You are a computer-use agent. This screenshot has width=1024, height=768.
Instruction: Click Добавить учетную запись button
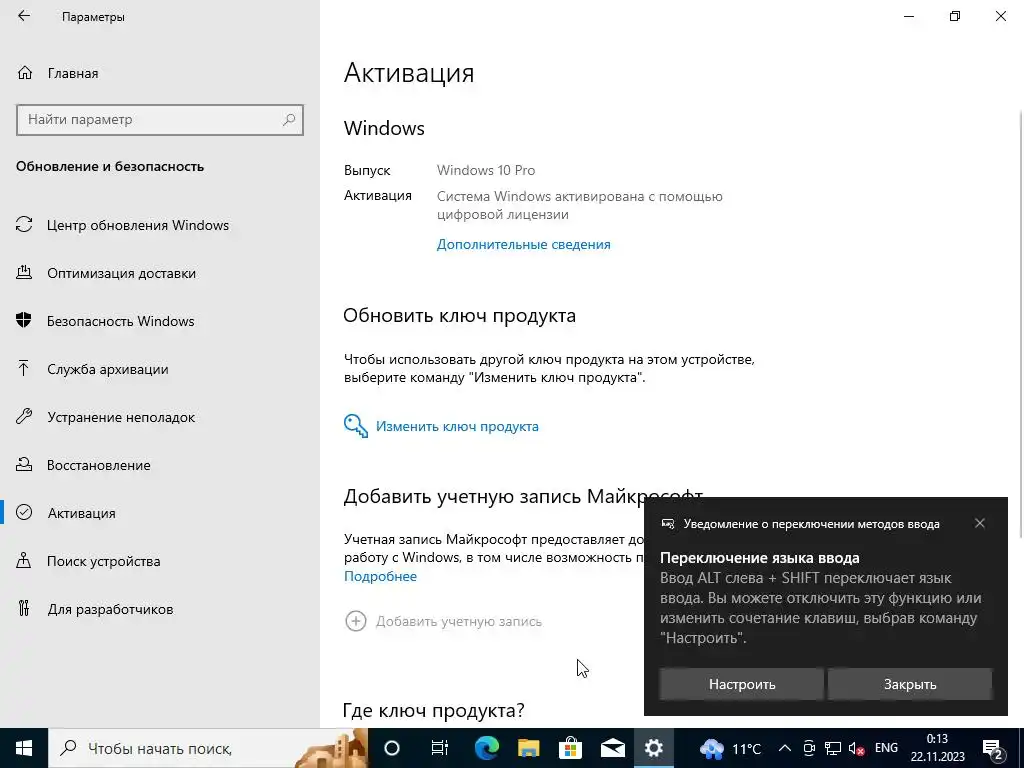[x=458, y=621]
